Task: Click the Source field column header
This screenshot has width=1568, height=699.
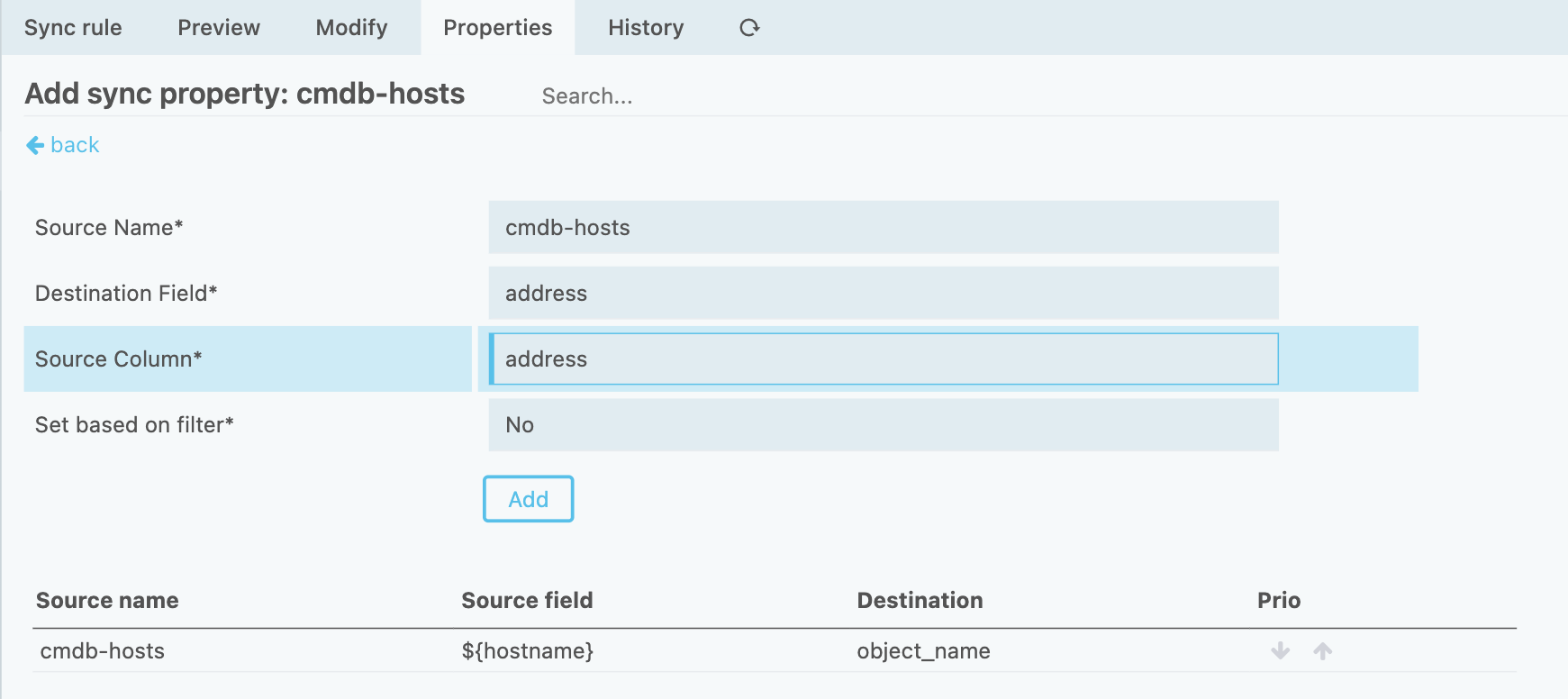Action: pos(527,600)
